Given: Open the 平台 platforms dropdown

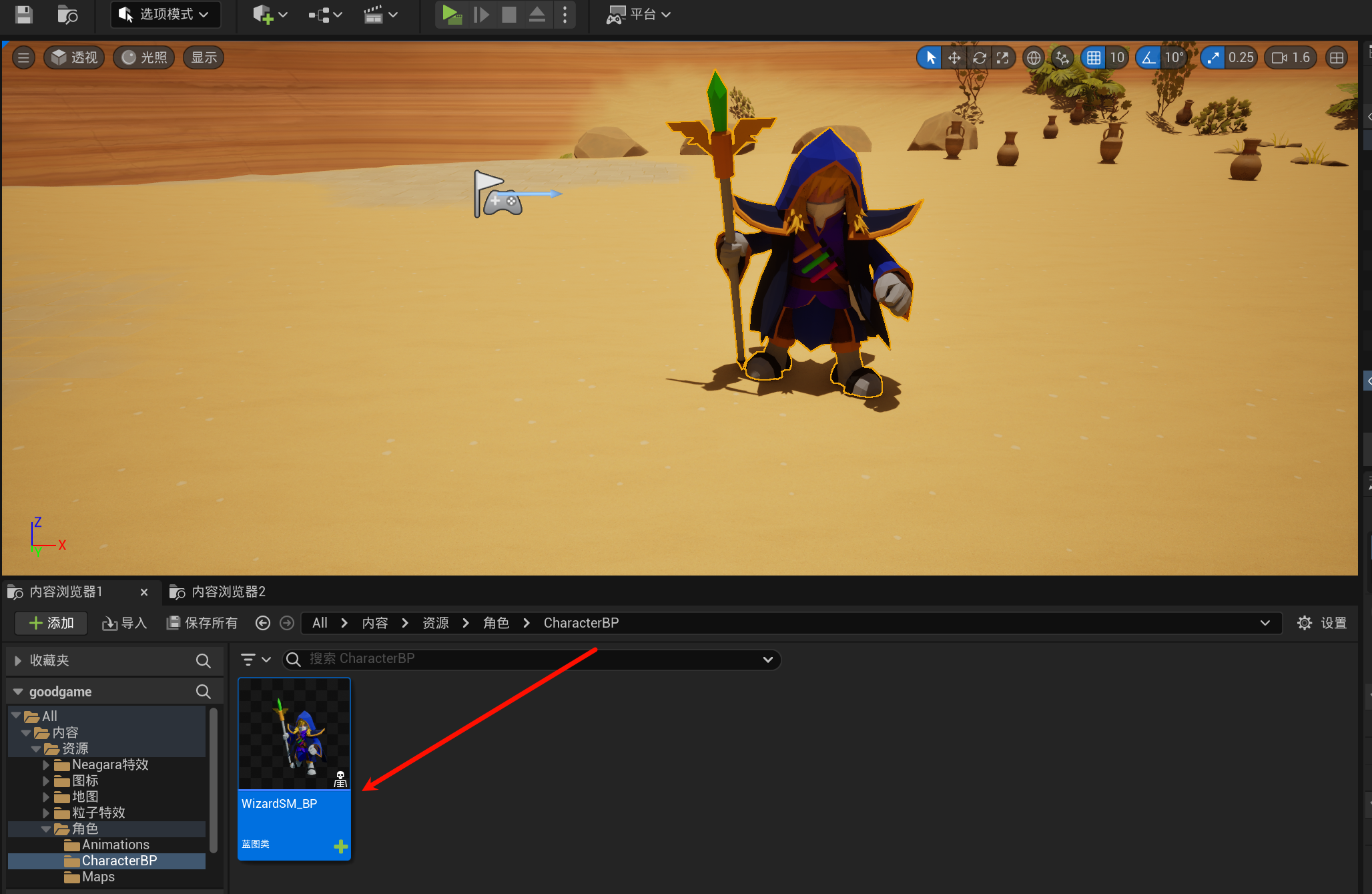Looking at the screenshot, I should coord(639,14).
